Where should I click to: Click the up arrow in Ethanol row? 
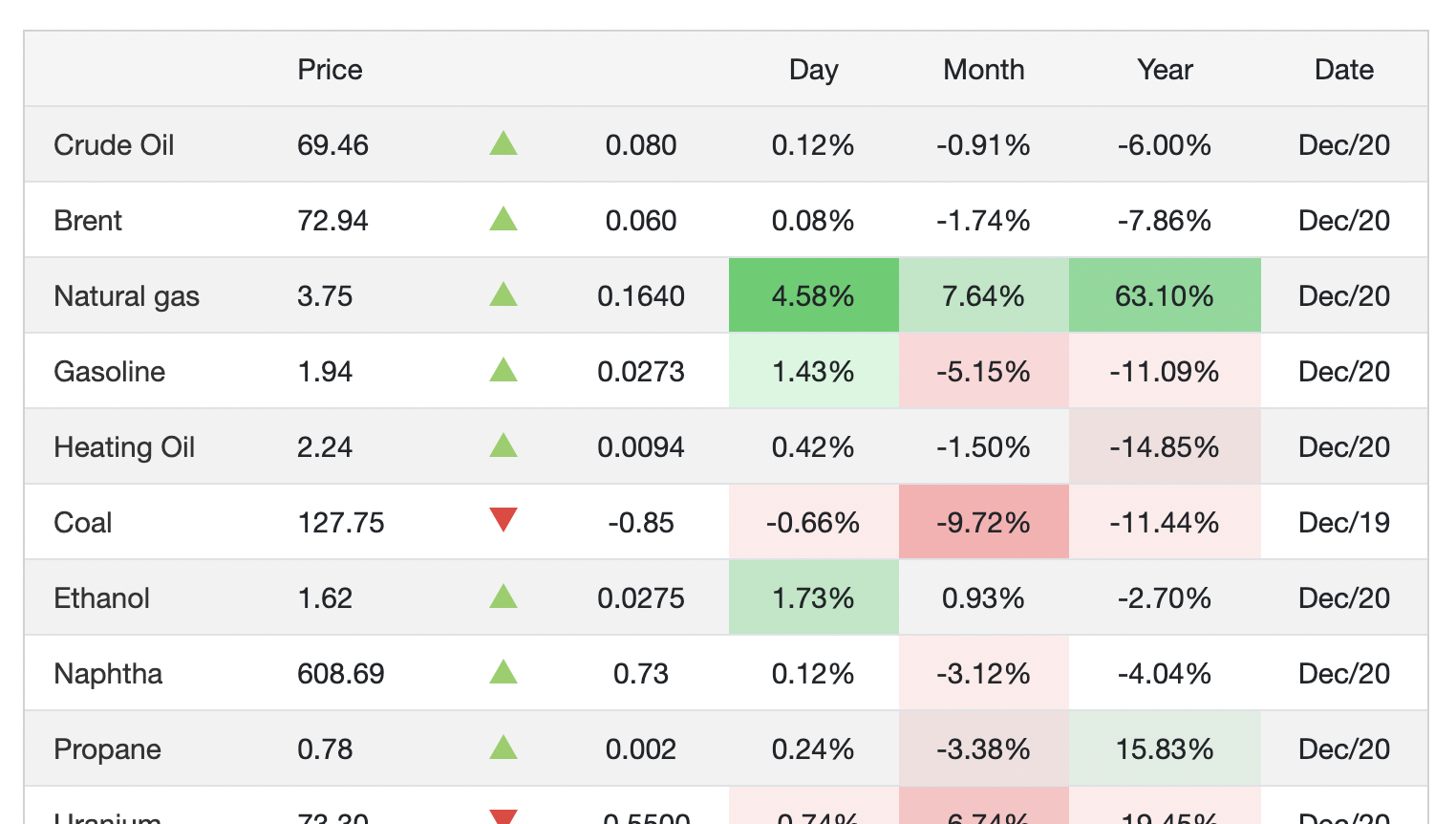point(503,597)
